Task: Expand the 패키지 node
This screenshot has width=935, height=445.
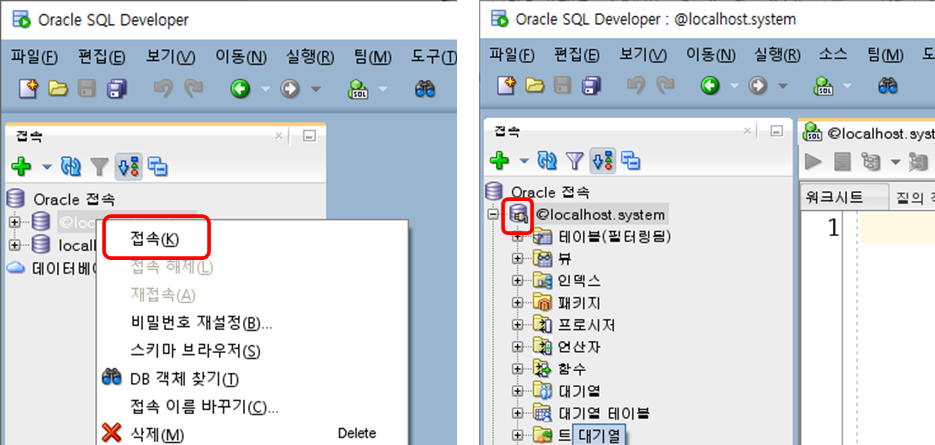Action: pyautogui.click(x=518, y=304)
